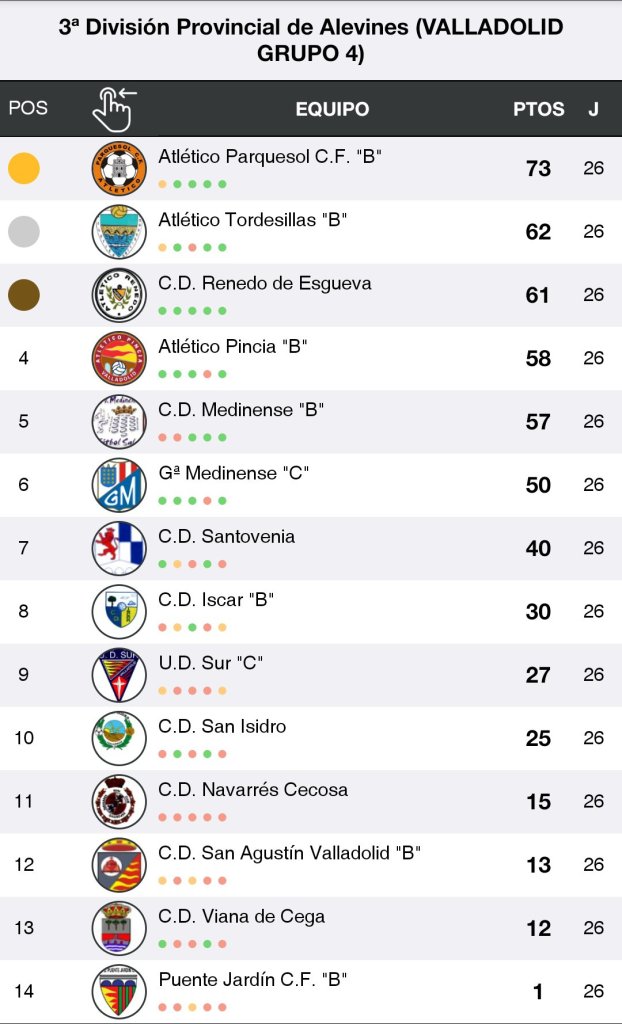Open U.D. Sur "C" club crest
622x1024 pixels.
[119, 675]
